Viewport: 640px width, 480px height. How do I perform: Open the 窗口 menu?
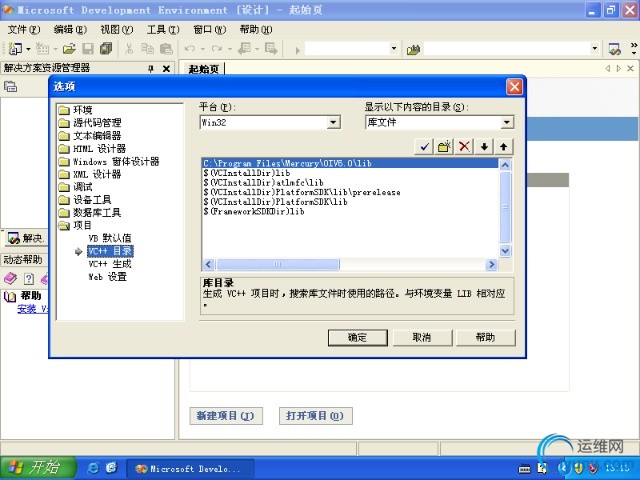pyautogui.click(x=209, y=29)
